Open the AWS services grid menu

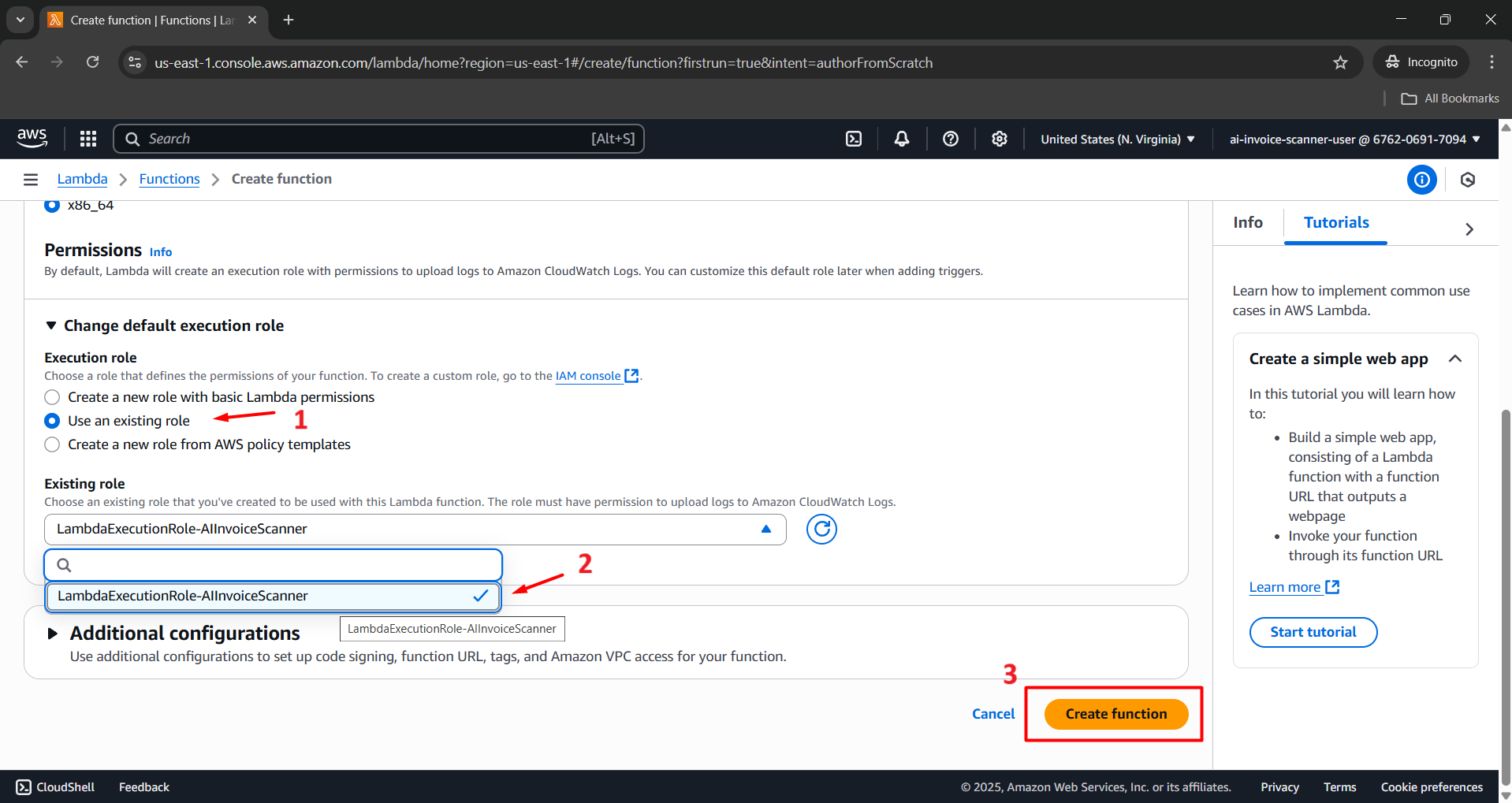[x=88, y=138]
